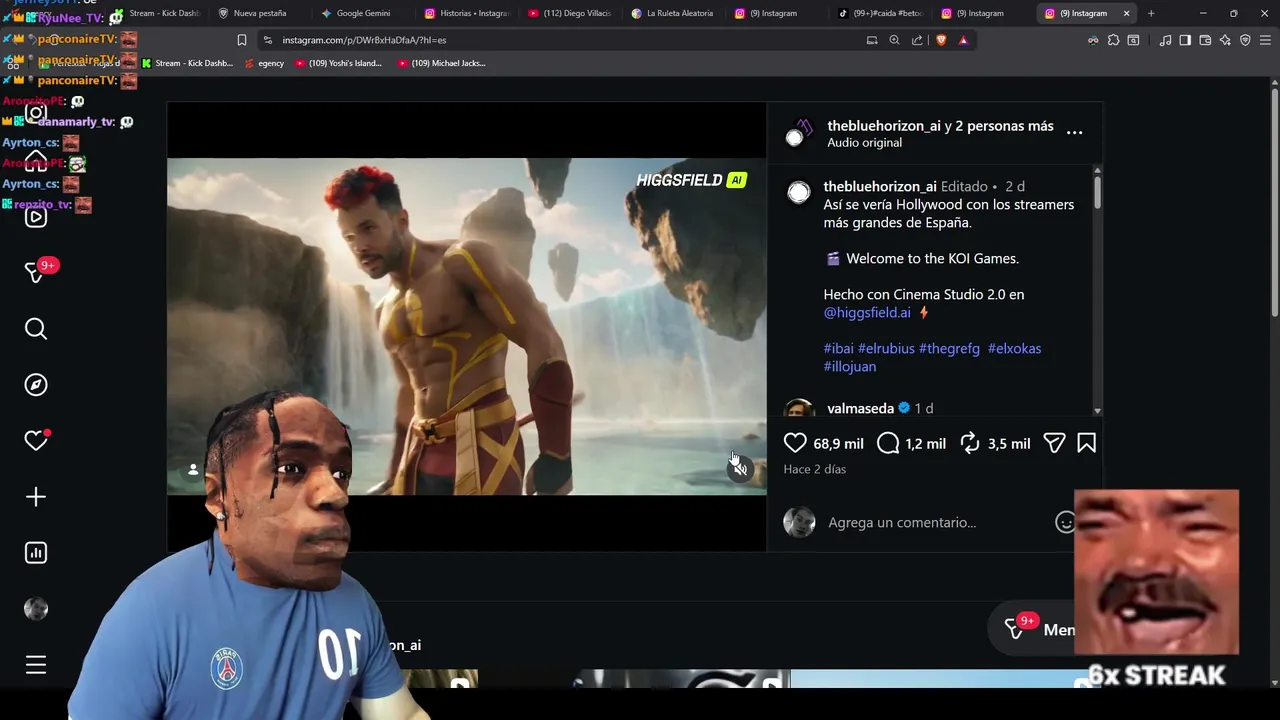
Task: Open thebluehorizon_ai profile in the post header
Action: 884,126
